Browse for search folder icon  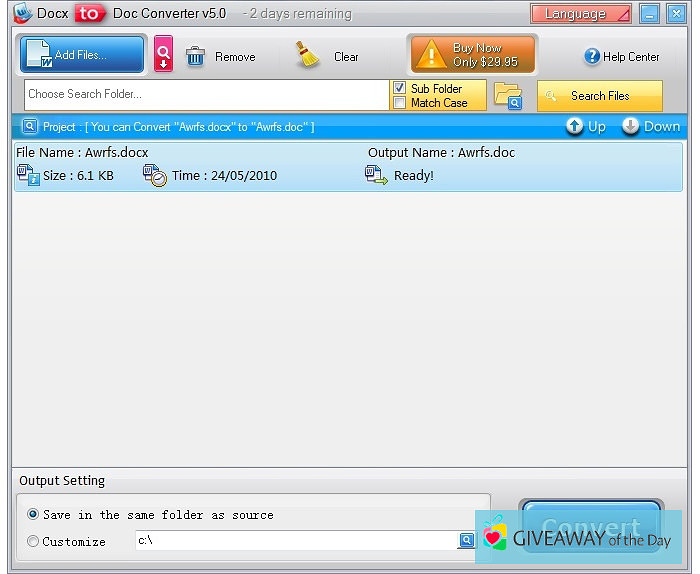tap(509, 96)
